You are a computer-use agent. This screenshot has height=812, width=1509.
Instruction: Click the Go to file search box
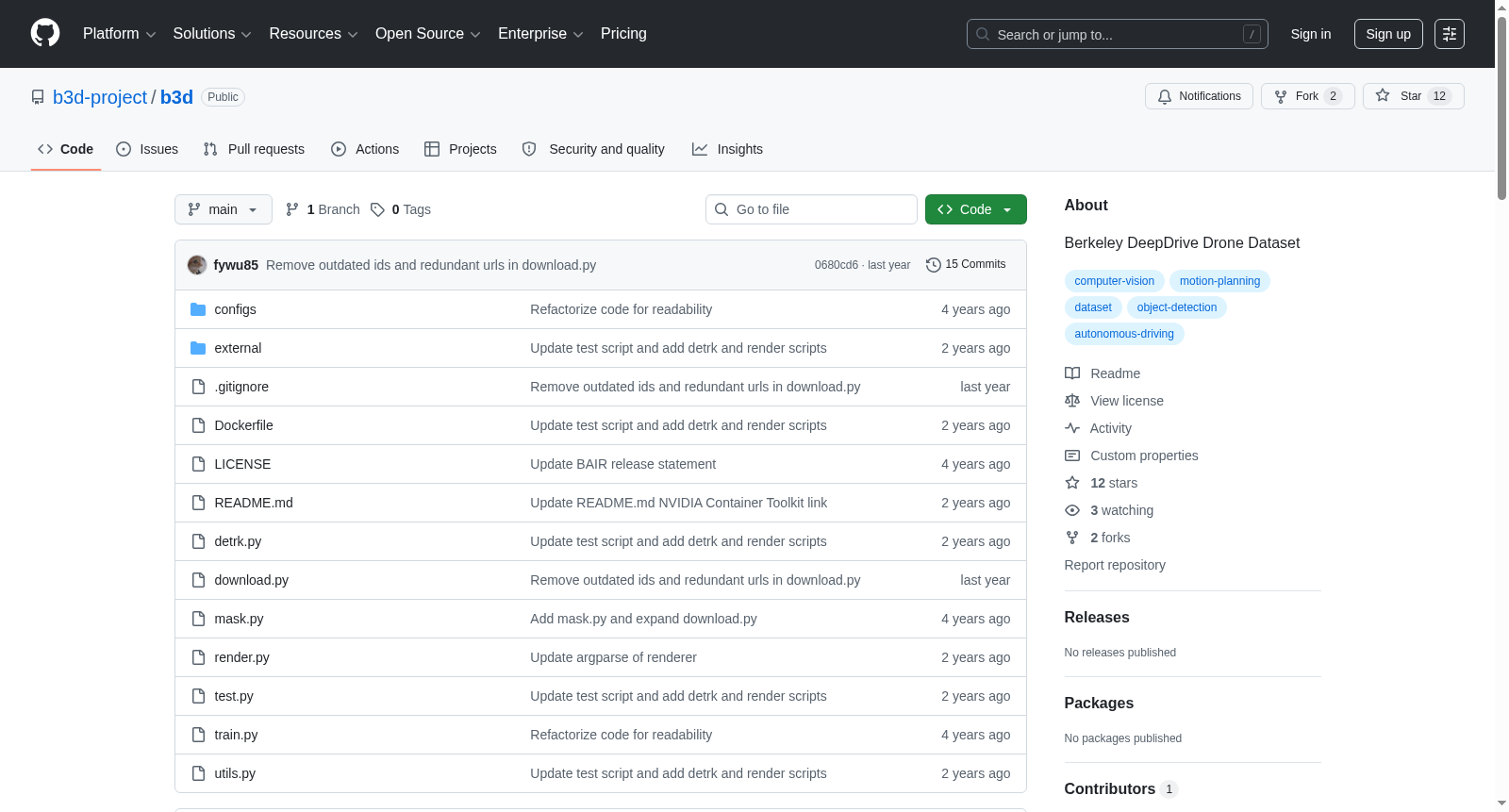tap(811, 209)
